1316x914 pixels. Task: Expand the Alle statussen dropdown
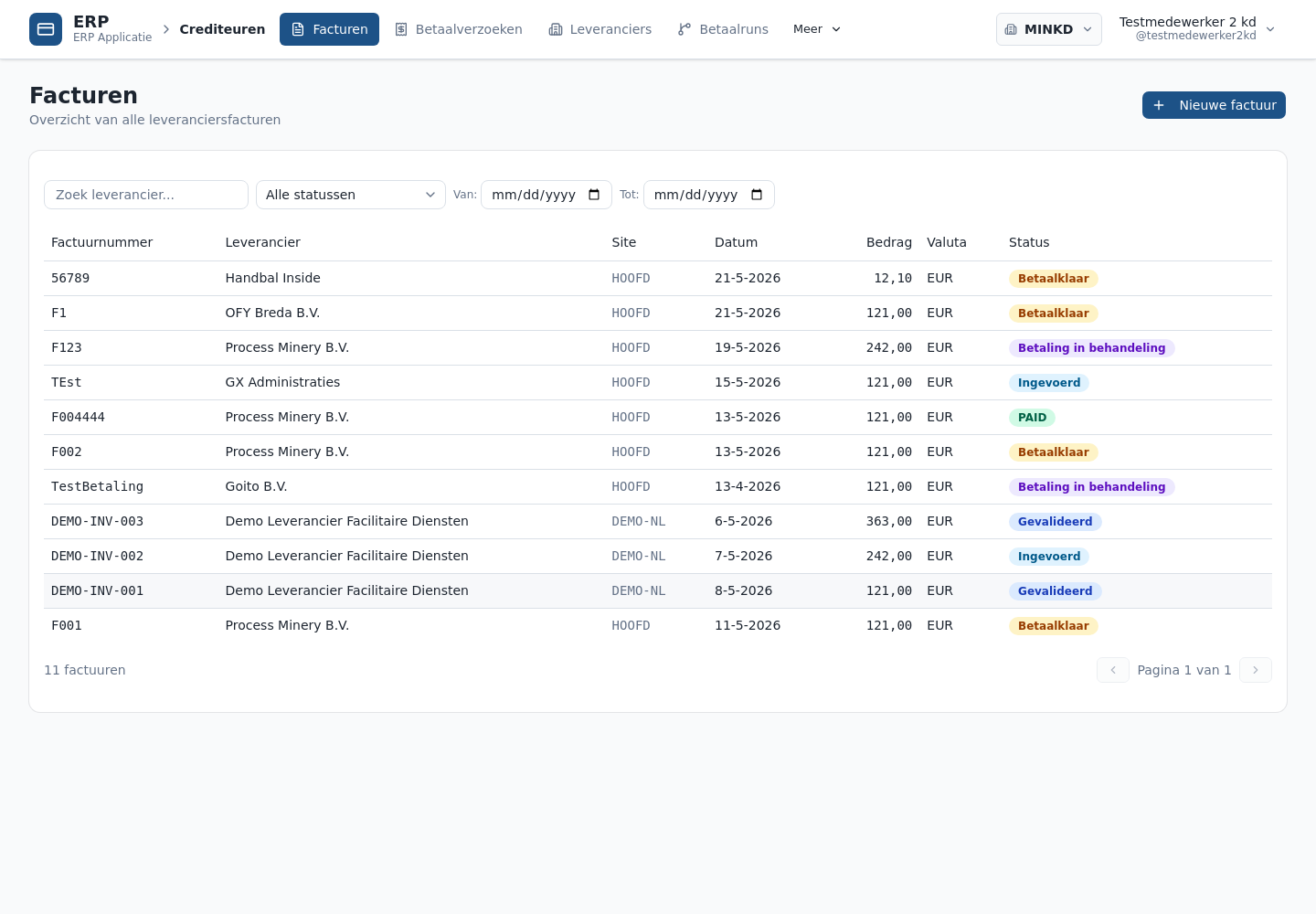[351, 195]
